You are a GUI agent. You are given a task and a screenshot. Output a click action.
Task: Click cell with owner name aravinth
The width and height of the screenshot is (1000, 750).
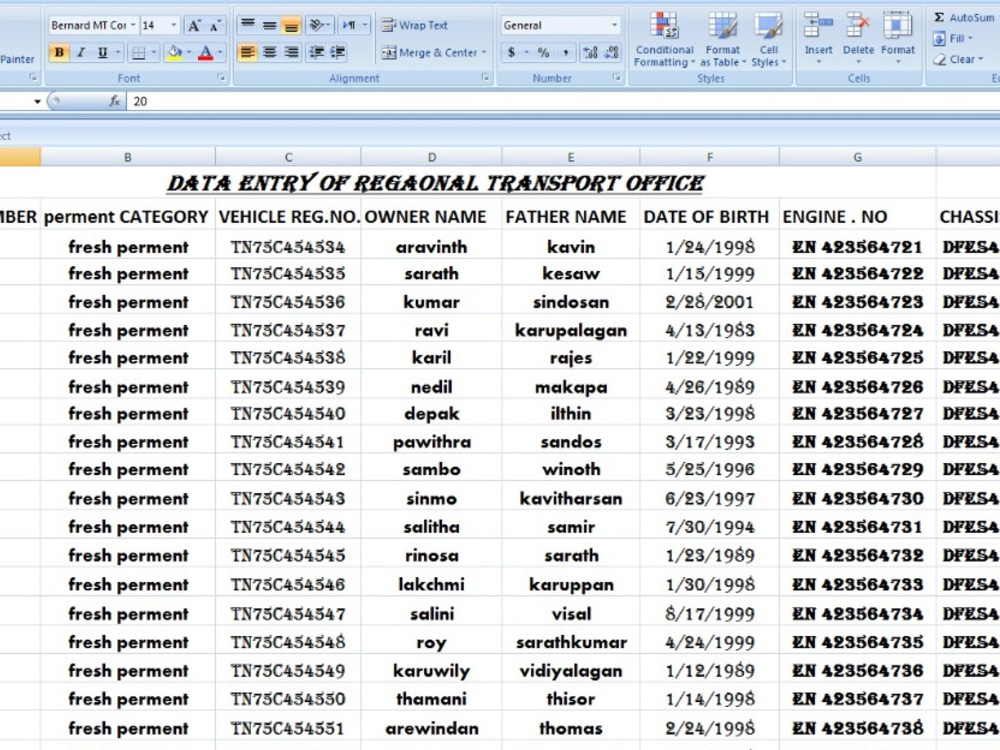tap(432, 247)
